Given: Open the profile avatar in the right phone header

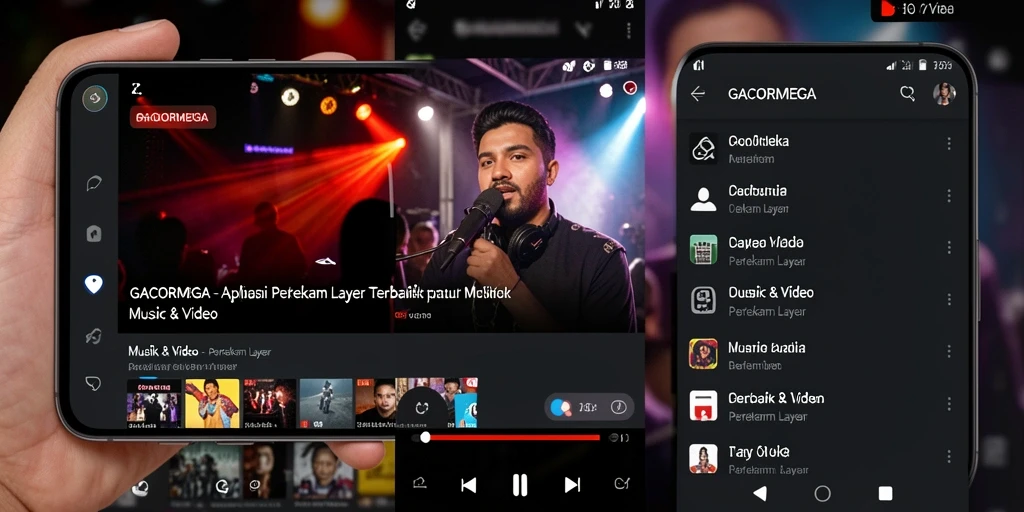Looking at the screenshot, I should [944, 93].
